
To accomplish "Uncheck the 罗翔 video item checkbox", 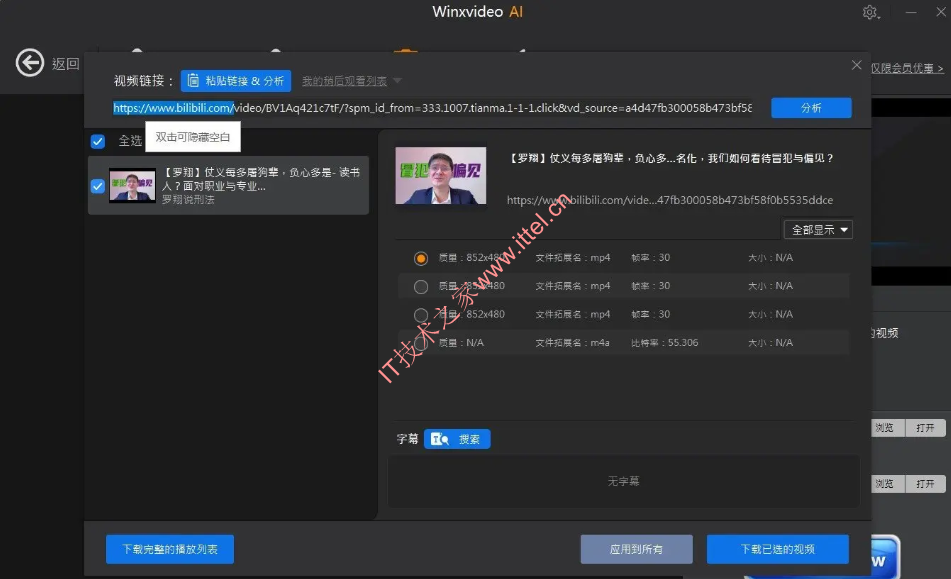I will click(x=98, y=186).
